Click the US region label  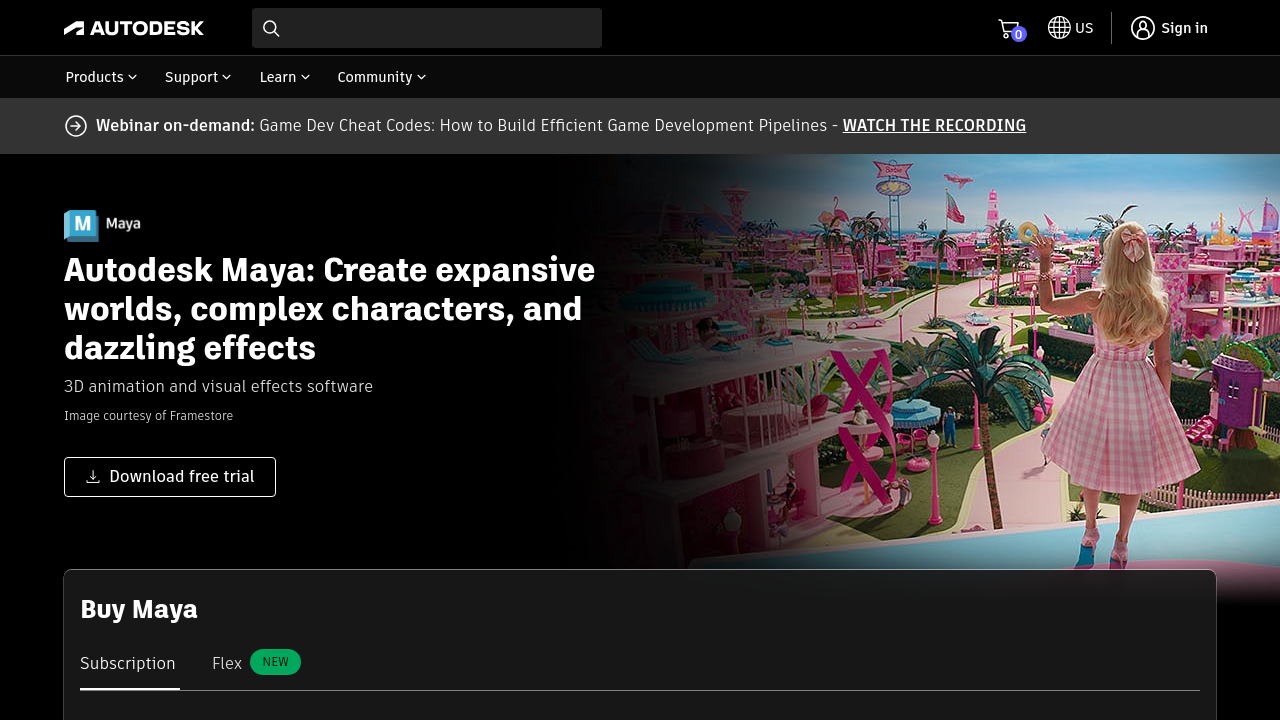pos(1084,28)
